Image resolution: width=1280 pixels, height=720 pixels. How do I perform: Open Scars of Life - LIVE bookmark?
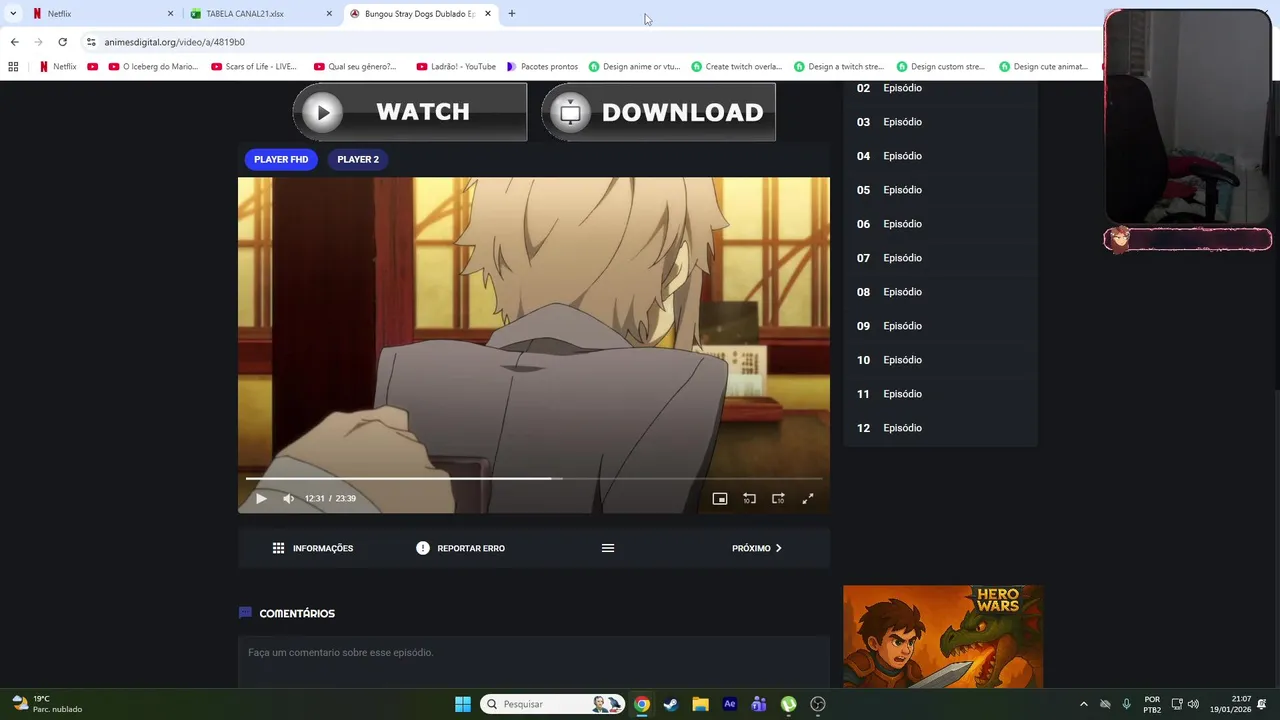click(254, 67)
